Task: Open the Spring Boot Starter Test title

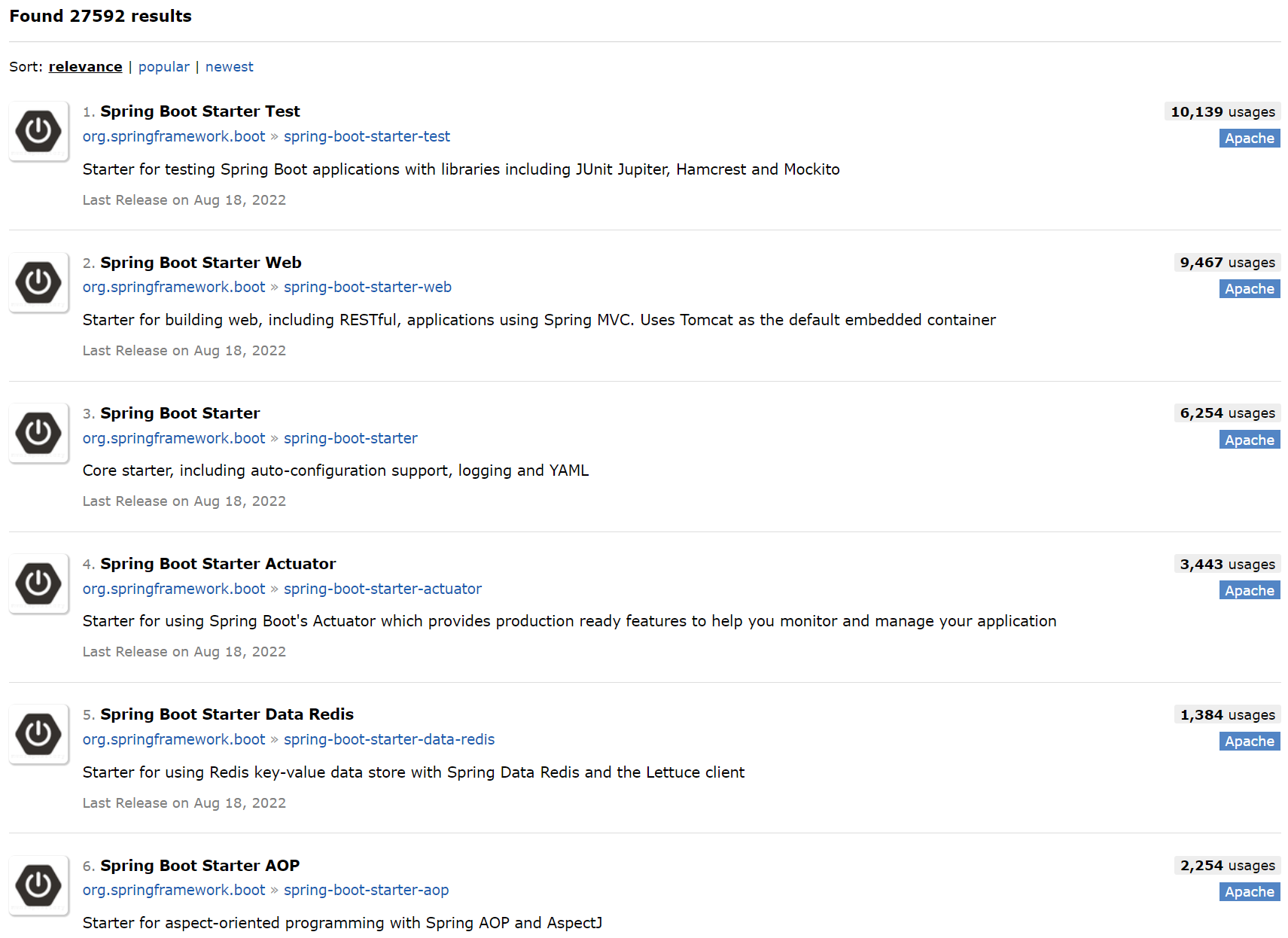Action: 200,111
